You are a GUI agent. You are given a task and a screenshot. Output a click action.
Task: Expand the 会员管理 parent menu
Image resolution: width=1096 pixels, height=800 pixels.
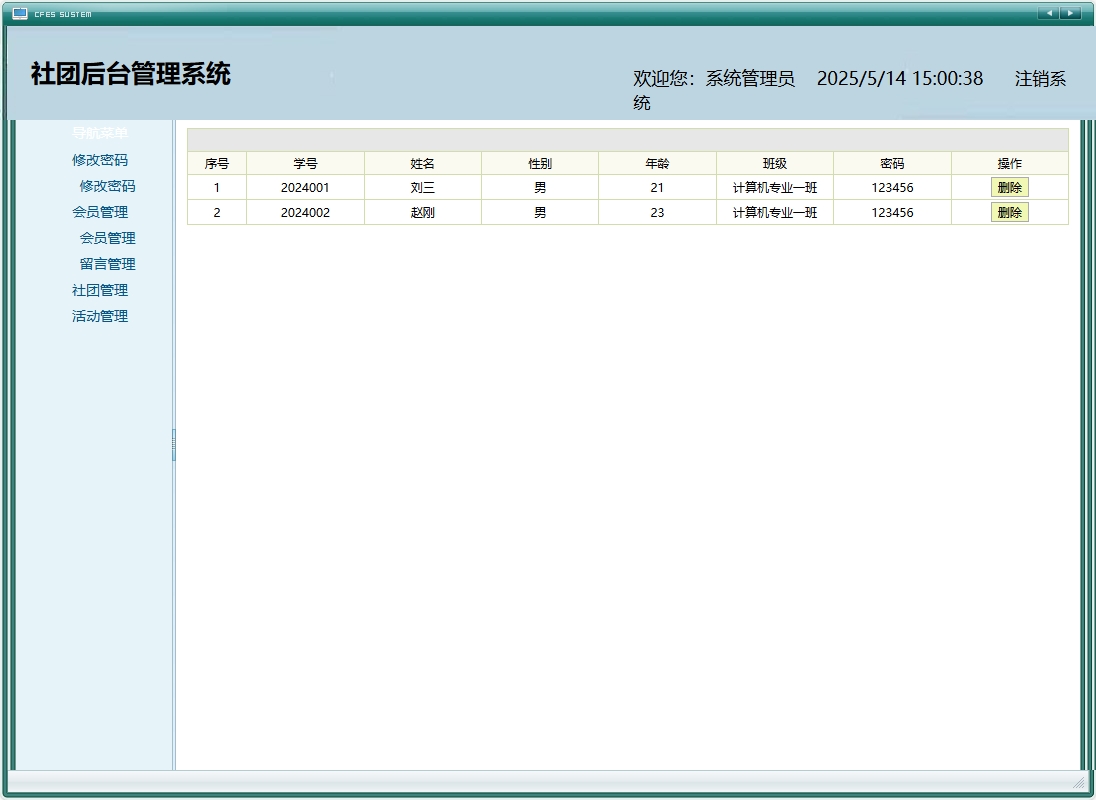[100, 212]
